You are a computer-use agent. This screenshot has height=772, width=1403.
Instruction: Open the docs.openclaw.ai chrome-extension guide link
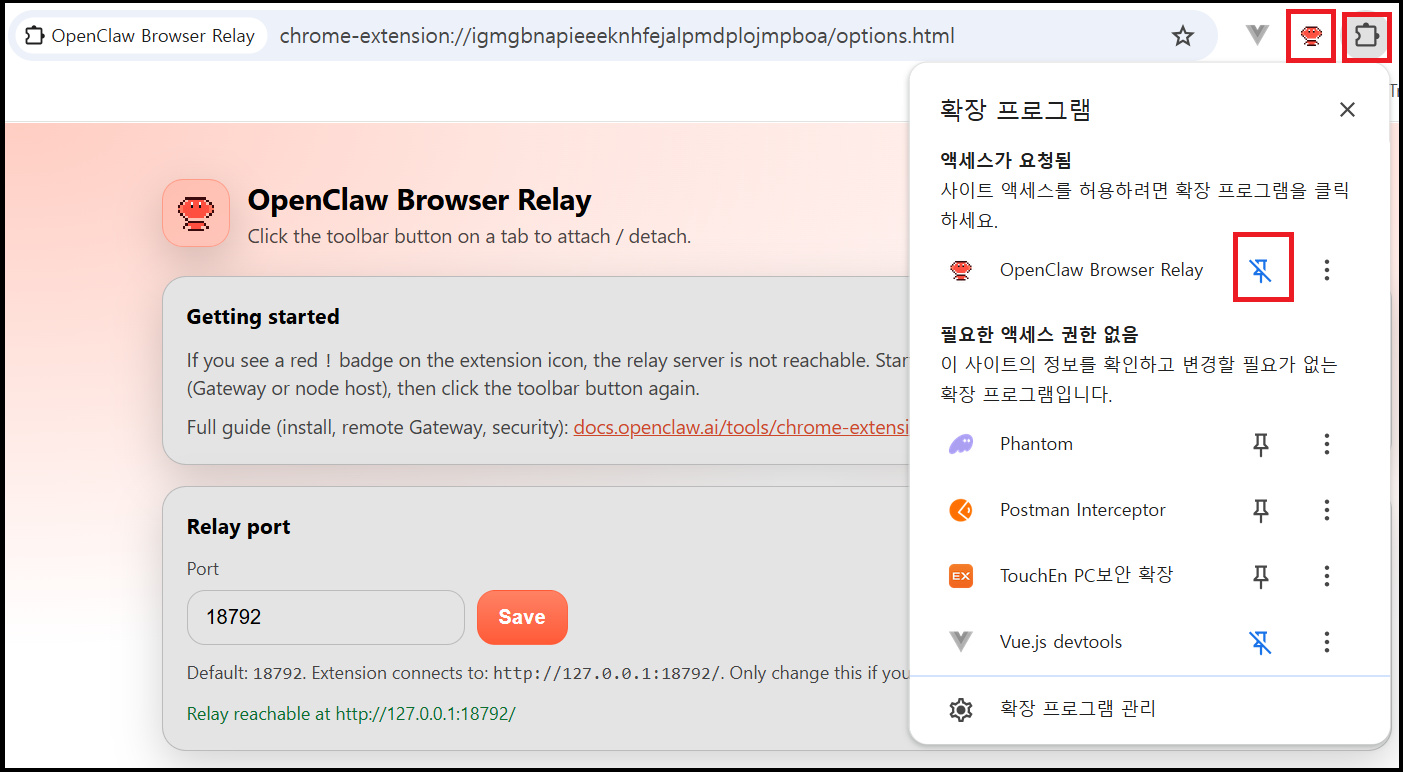click(x=741, y=428)
